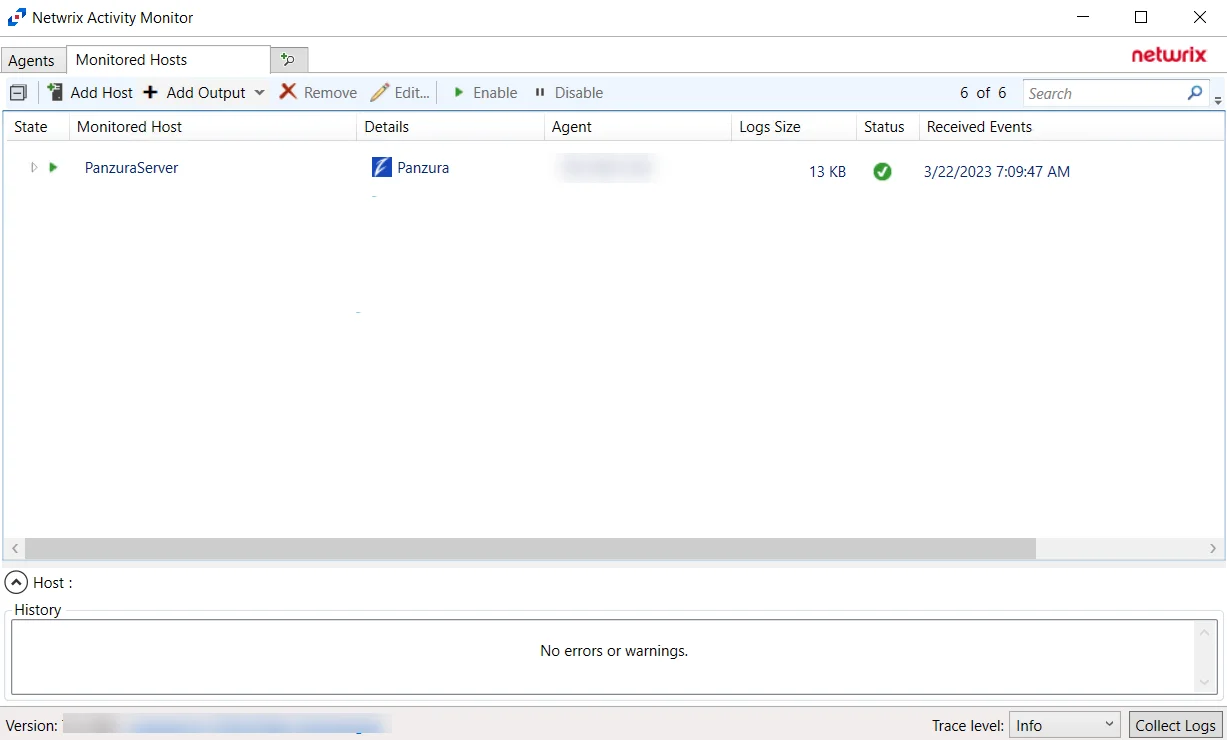This screenshot has width=1227, height=740.
Task: Sort by Status column header
Action: pyautogui.click(x=887, y=127)
